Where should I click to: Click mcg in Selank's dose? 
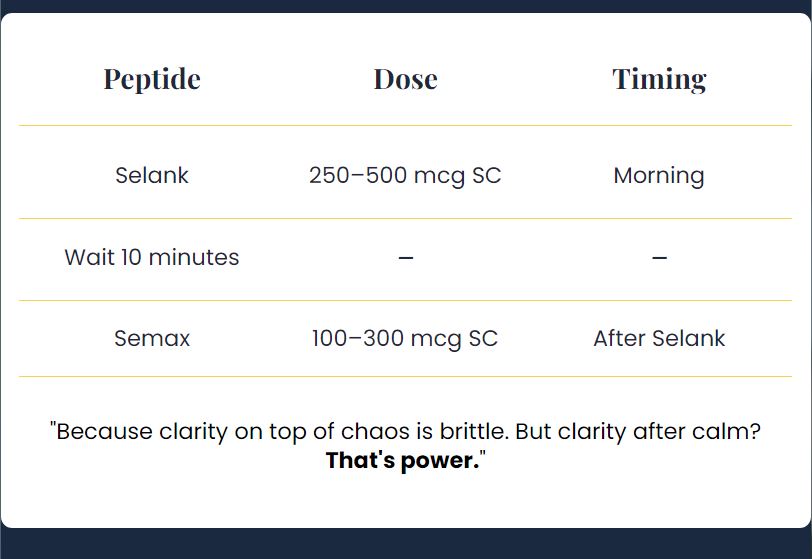(x=440, y=176)
